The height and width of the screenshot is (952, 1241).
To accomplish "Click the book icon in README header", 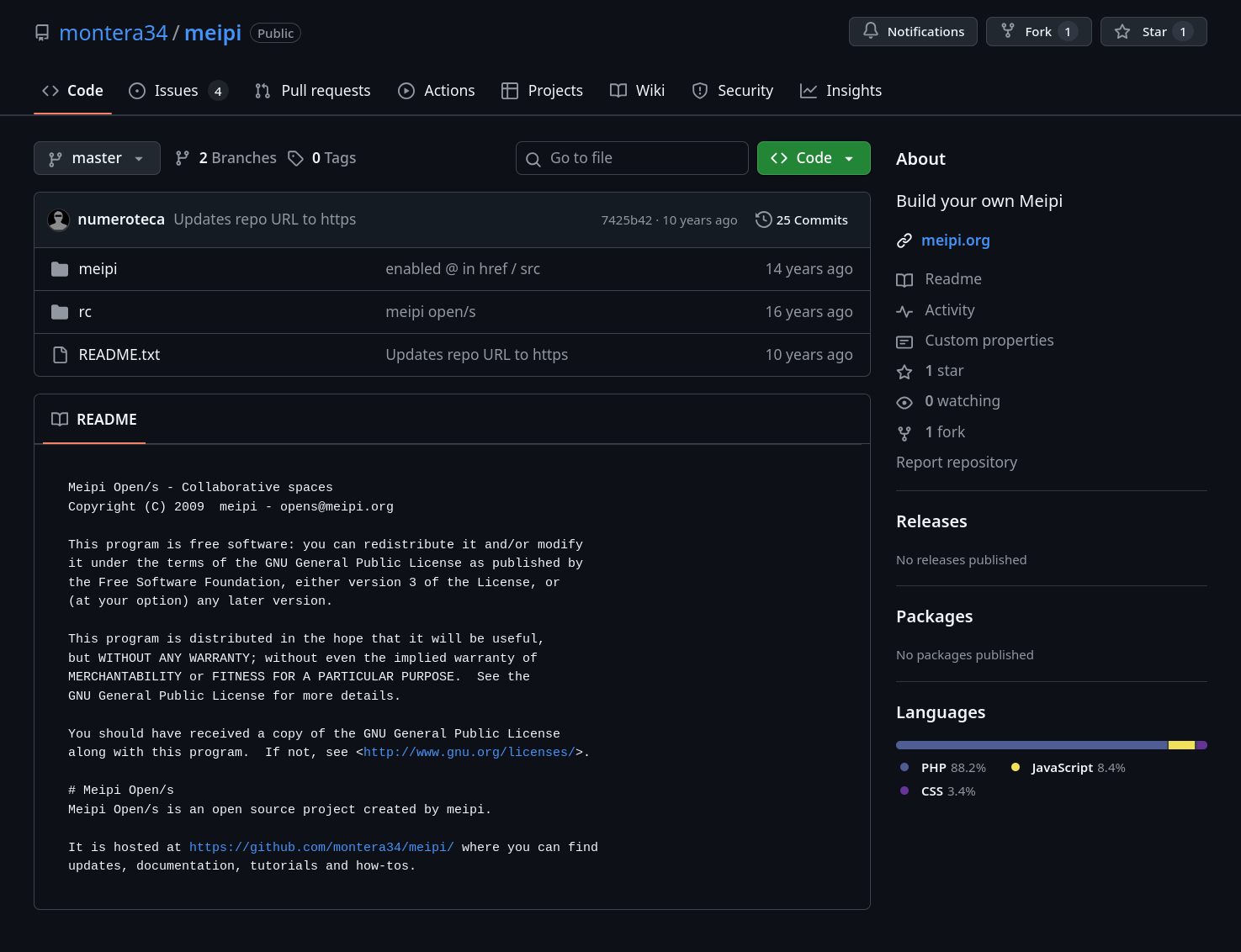I will point(60,419).
